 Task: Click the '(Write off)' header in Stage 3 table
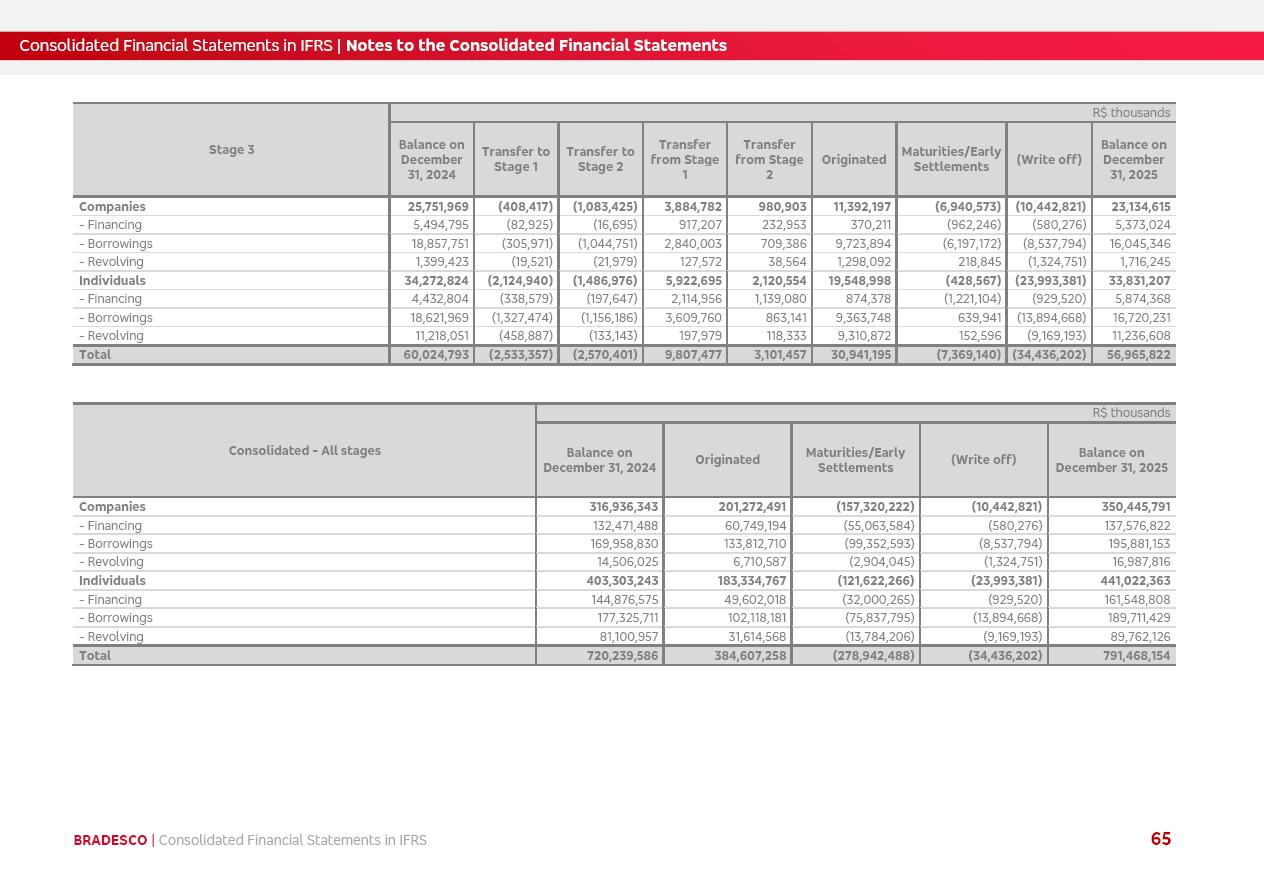point(1049,160)
